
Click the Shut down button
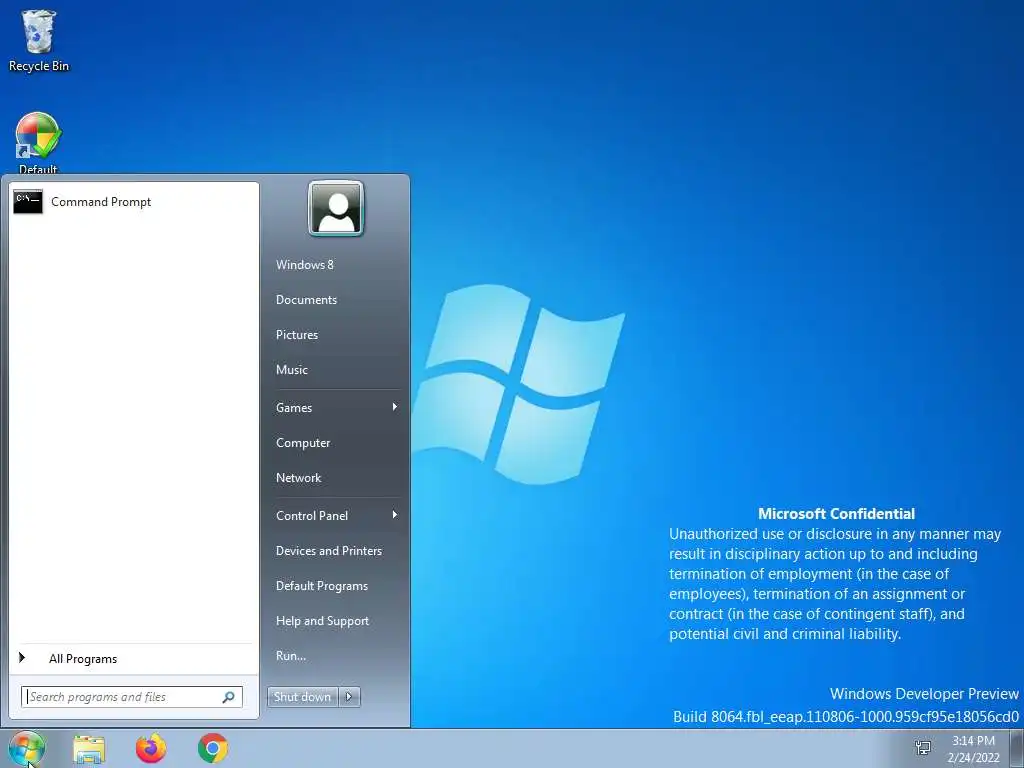pyautogui.click(x=302, y=697)
